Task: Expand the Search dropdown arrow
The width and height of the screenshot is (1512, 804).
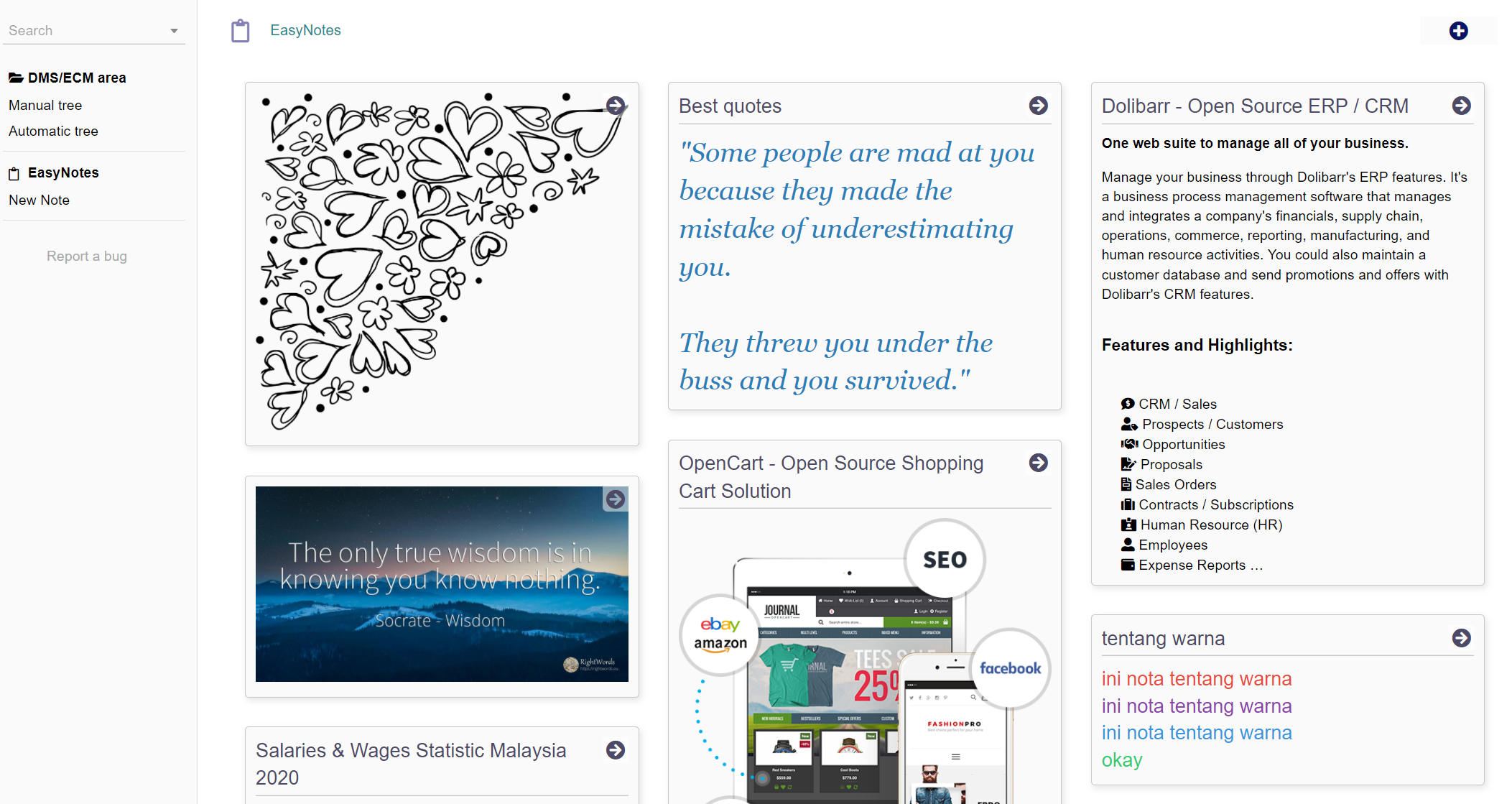Action: 174,31
